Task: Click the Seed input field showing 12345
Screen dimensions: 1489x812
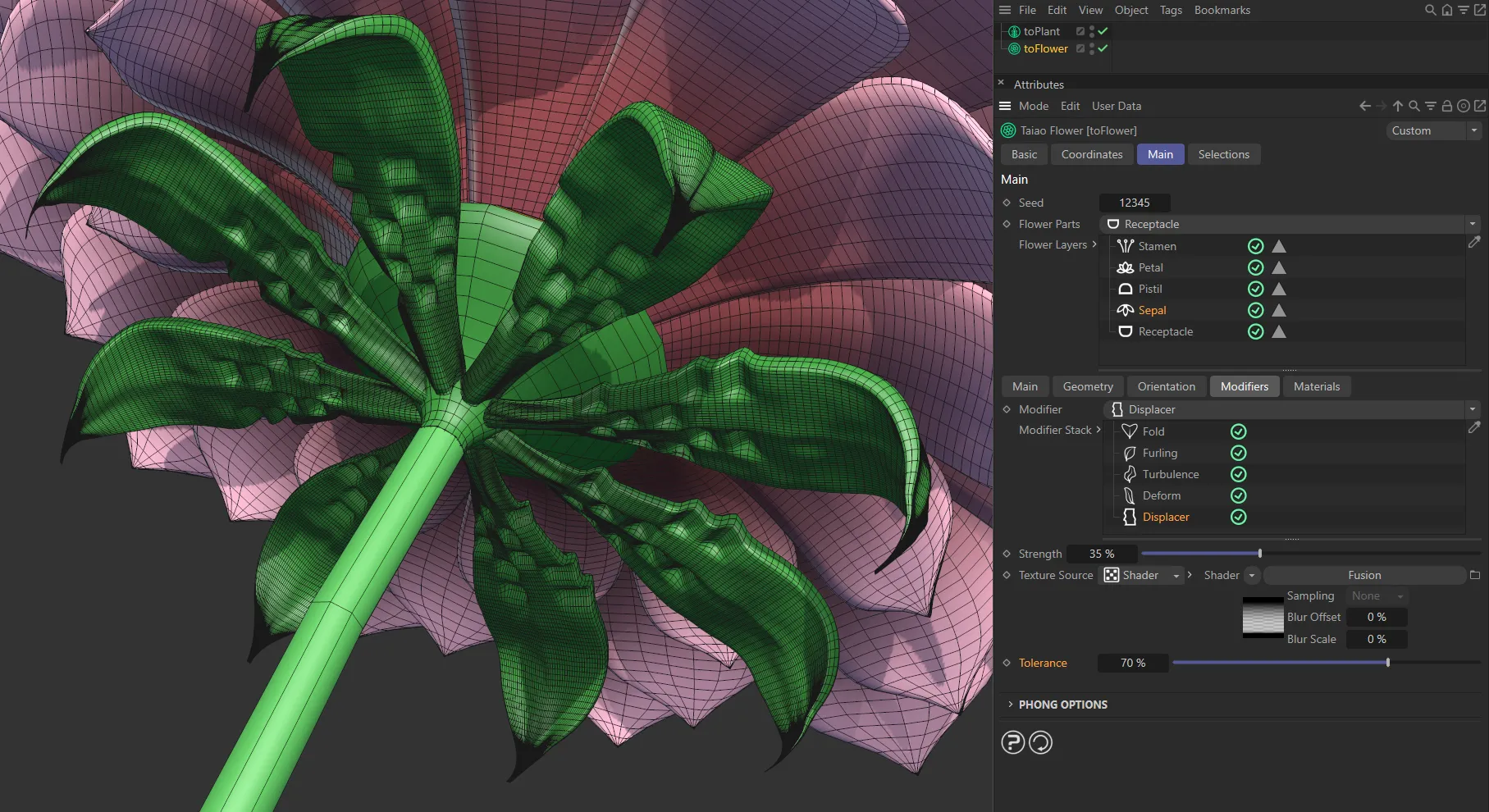Action: tap(1134, 203)
